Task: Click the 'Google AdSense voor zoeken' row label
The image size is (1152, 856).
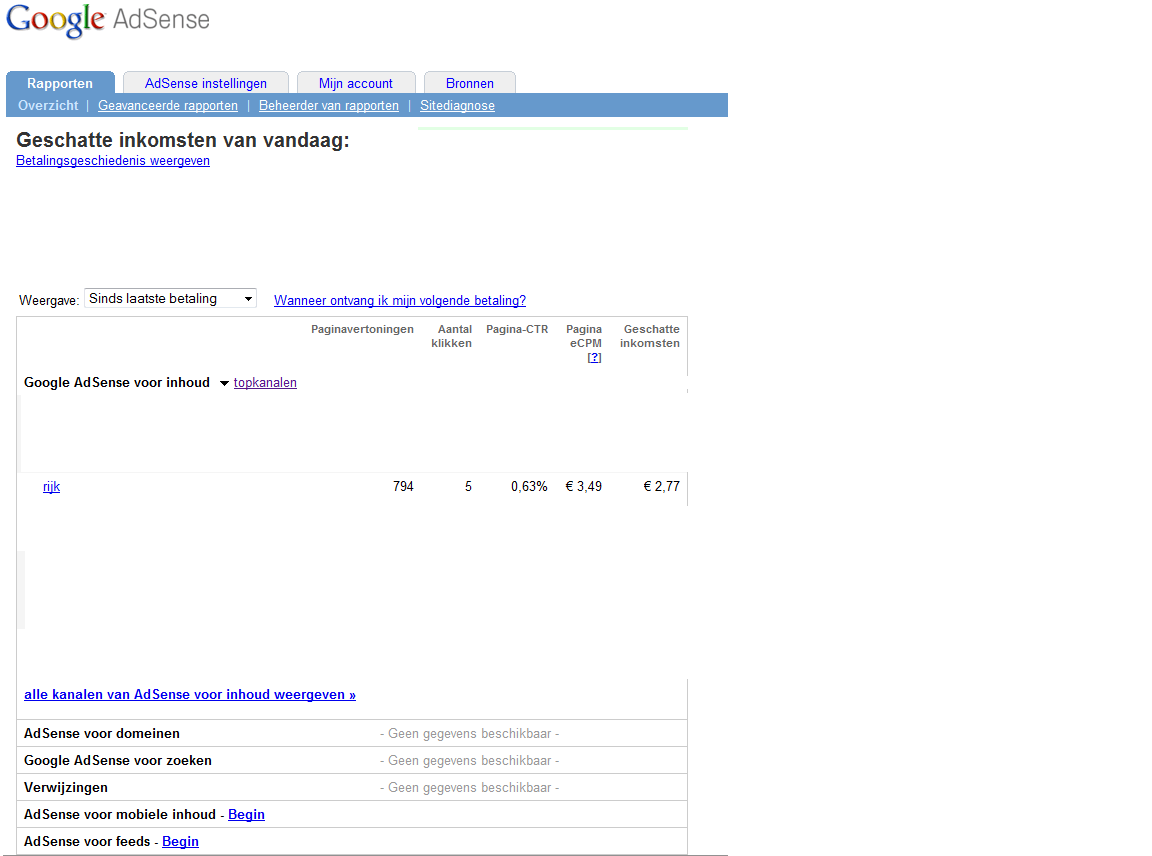Action: pos(118,760)
